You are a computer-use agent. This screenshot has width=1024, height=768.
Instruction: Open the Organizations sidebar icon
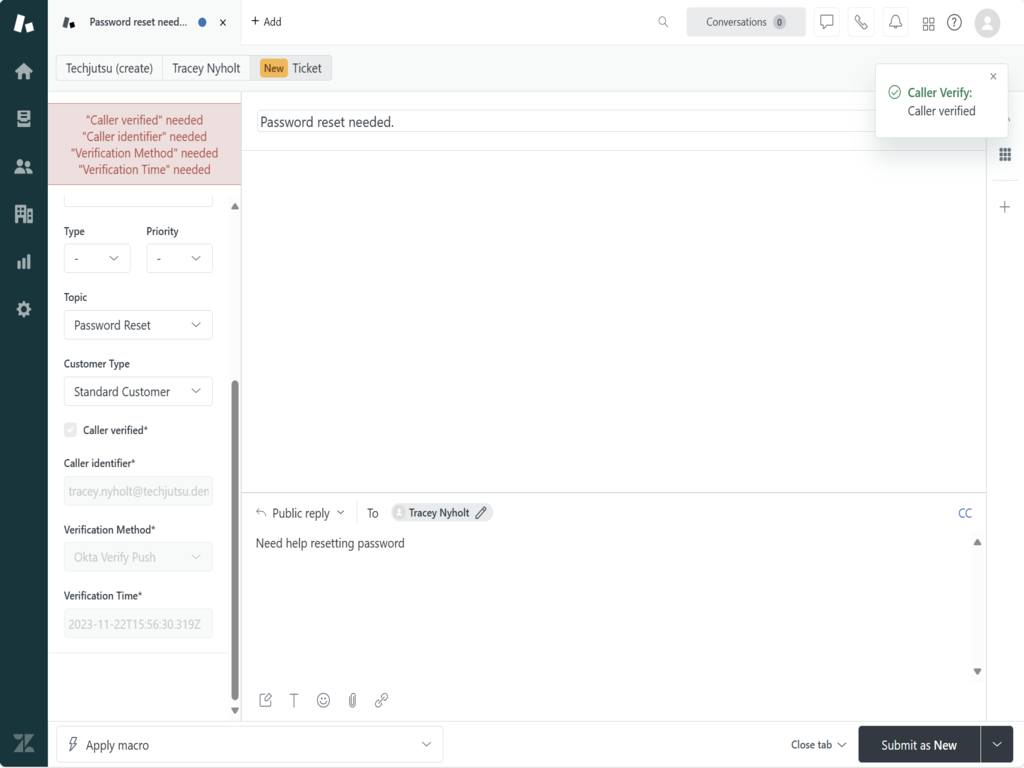pos(22,214)
